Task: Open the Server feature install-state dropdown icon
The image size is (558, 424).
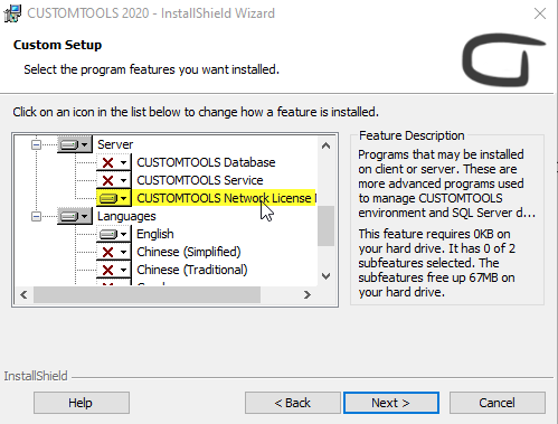Action: coord(74,144)
